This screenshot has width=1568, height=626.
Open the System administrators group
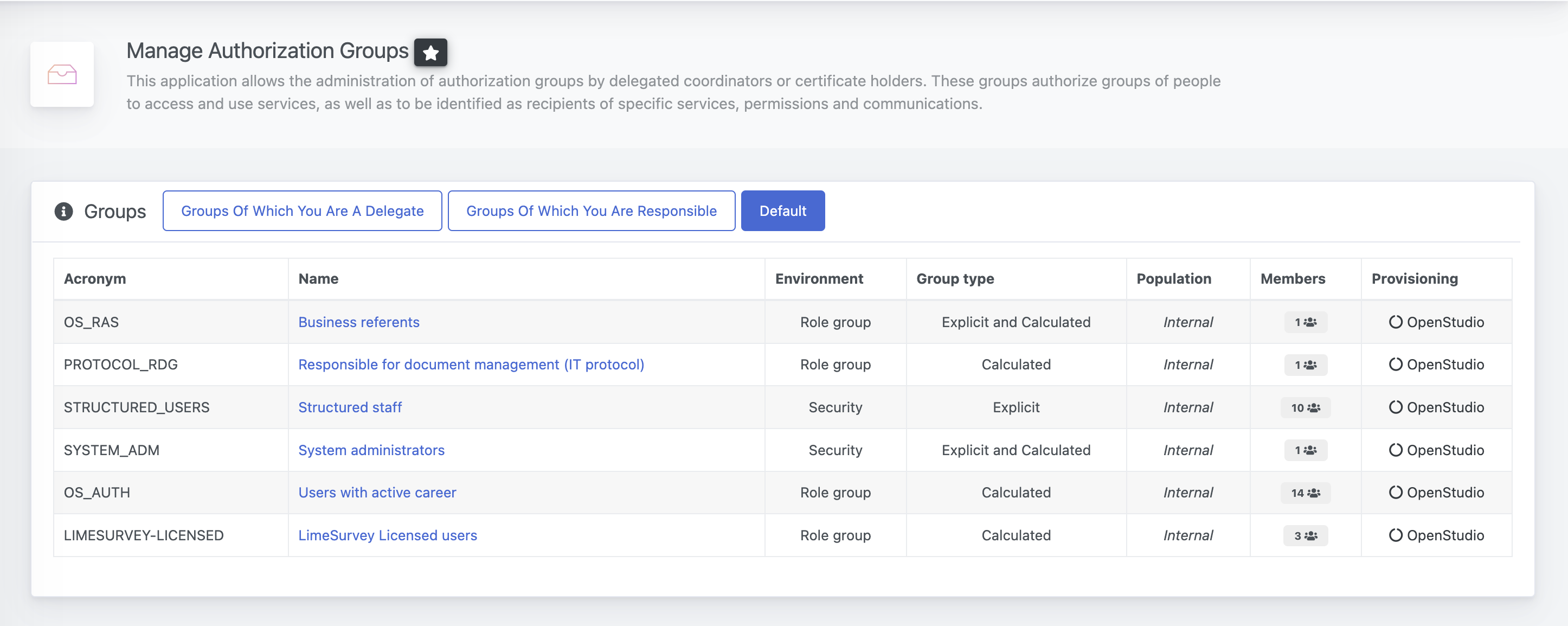coord(371,450)
